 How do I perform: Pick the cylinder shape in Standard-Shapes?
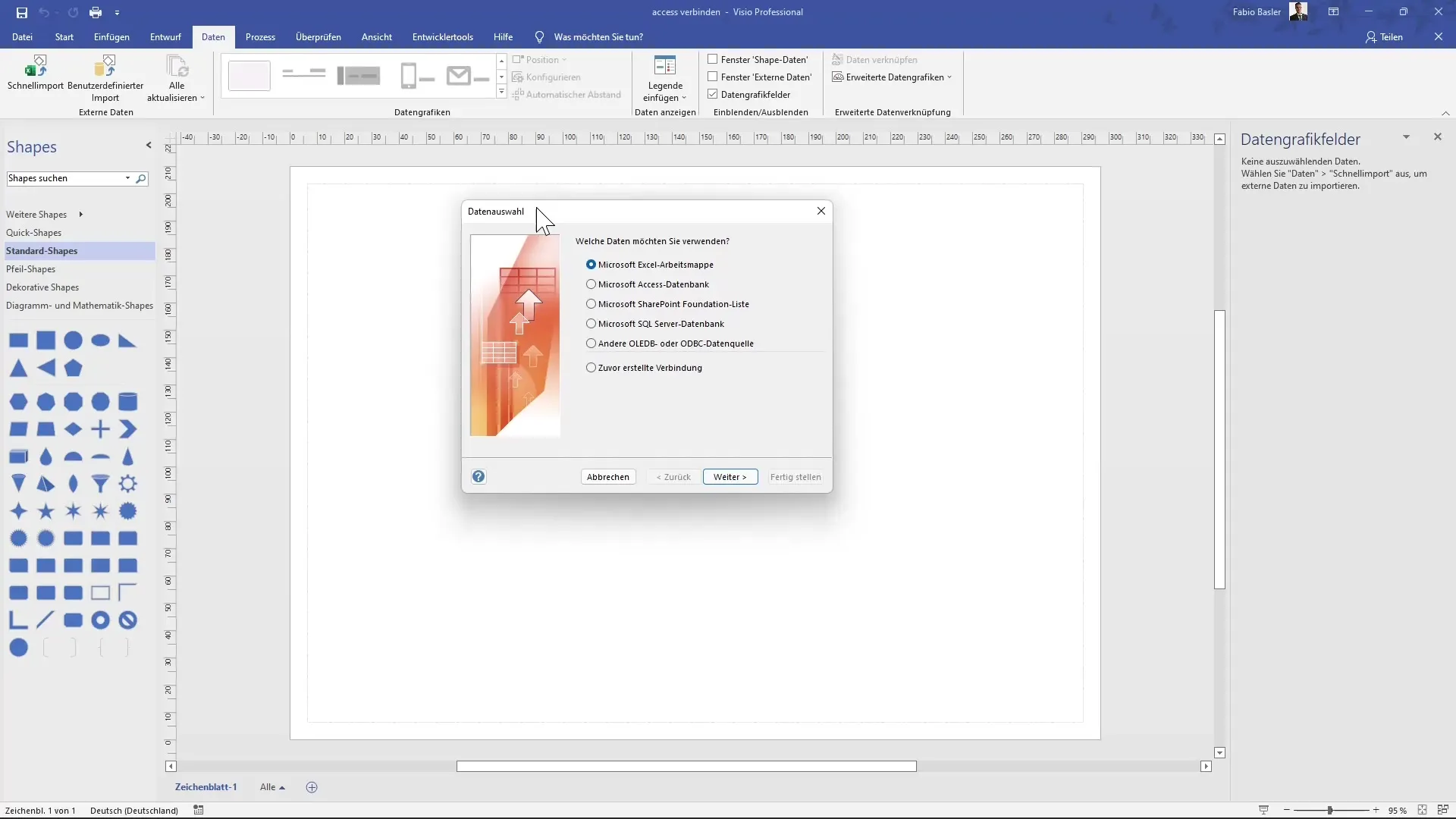[128, 401]
